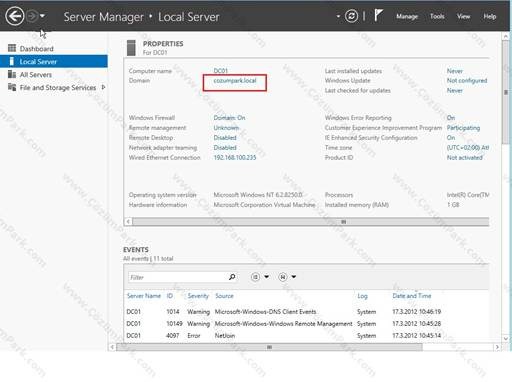
Task: Sort events by ID column
Action: (170, 296)
